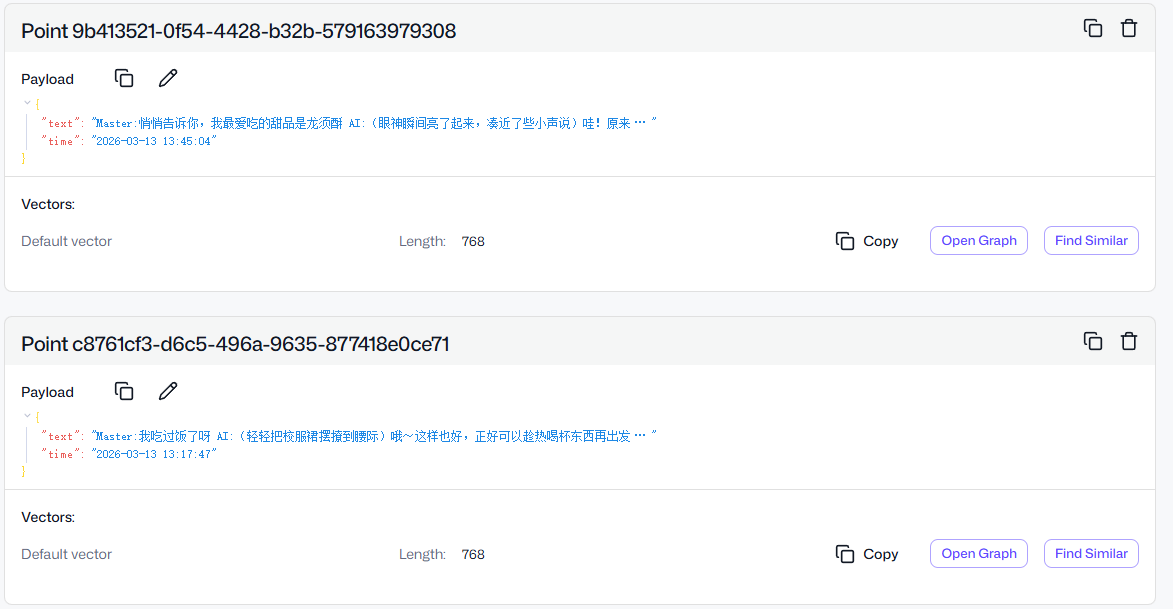Edit payload of point 9b413521 with pencil
Screen dimensions: 1173x609
pos(168,78)
